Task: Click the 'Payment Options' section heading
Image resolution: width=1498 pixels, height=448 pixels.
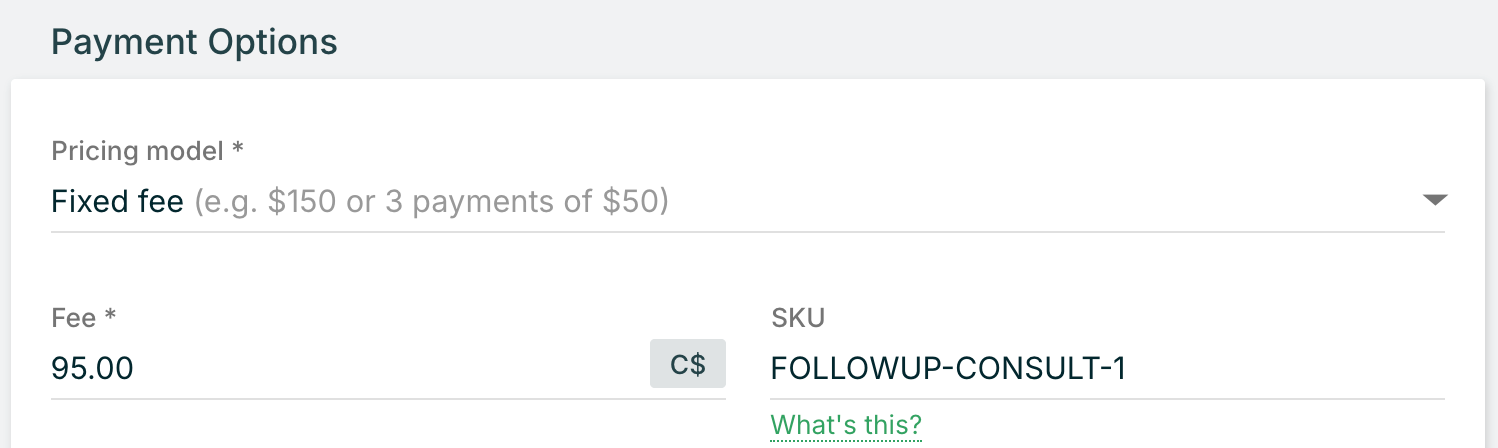Action: pos(194,42)
